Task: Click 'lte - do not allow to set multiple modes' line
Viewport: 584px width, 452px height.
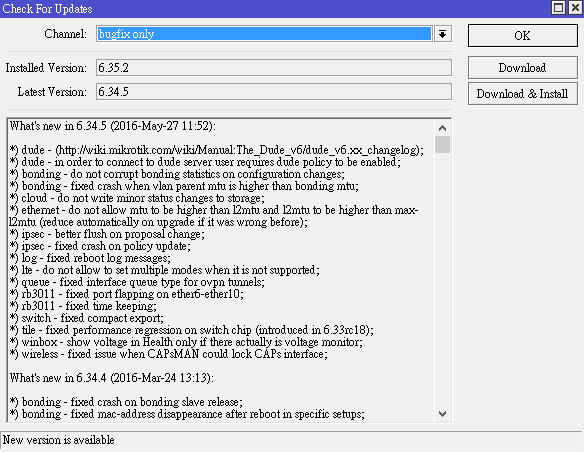Action: click(165, 270)
